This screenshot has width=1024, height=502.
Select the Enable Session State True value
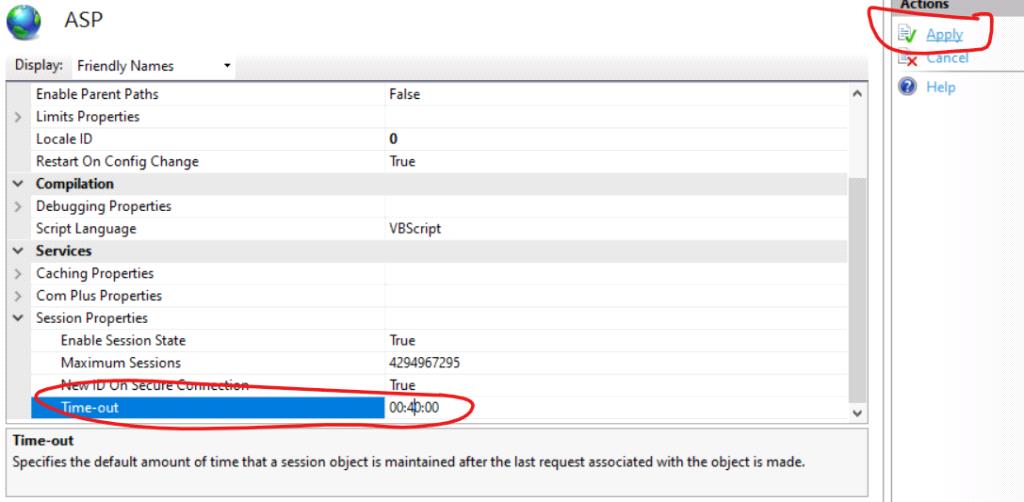tap(402, 341)
